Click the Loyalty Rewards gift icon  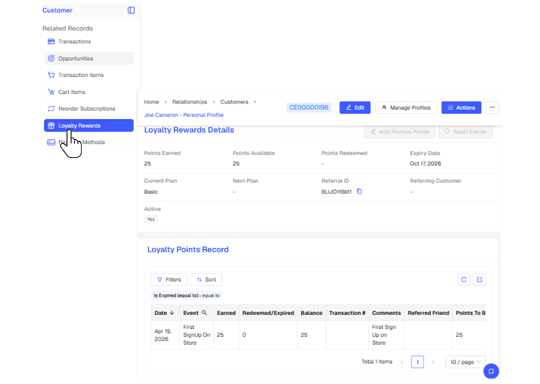[x=51, y=126]
